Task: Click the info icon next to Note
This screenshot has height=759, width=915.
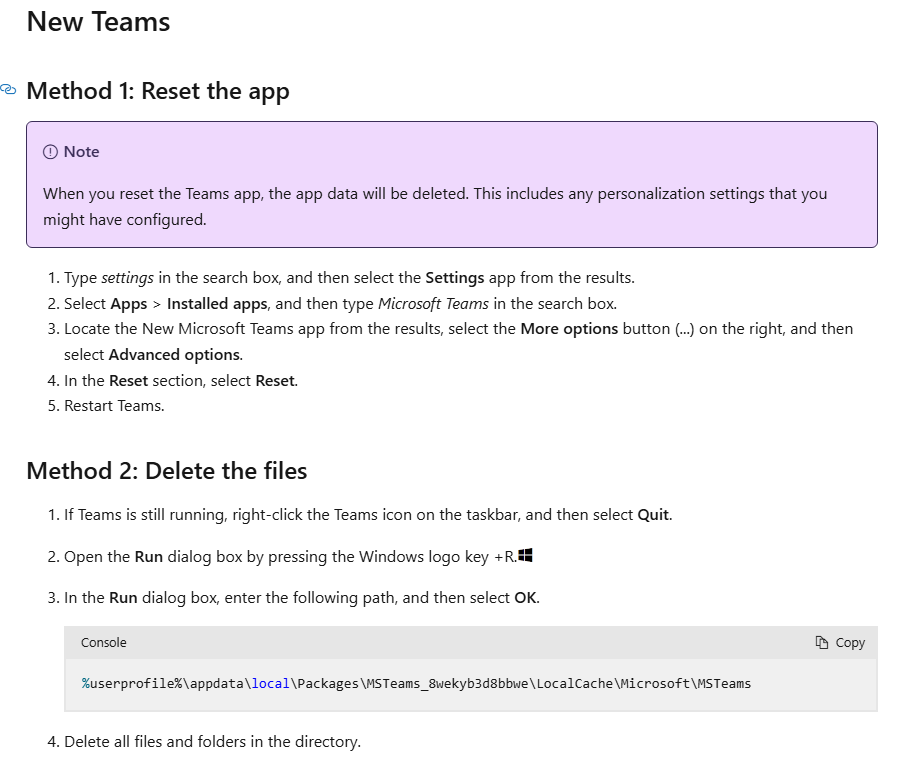Action: pyautogui.click(x=50, y=152)
